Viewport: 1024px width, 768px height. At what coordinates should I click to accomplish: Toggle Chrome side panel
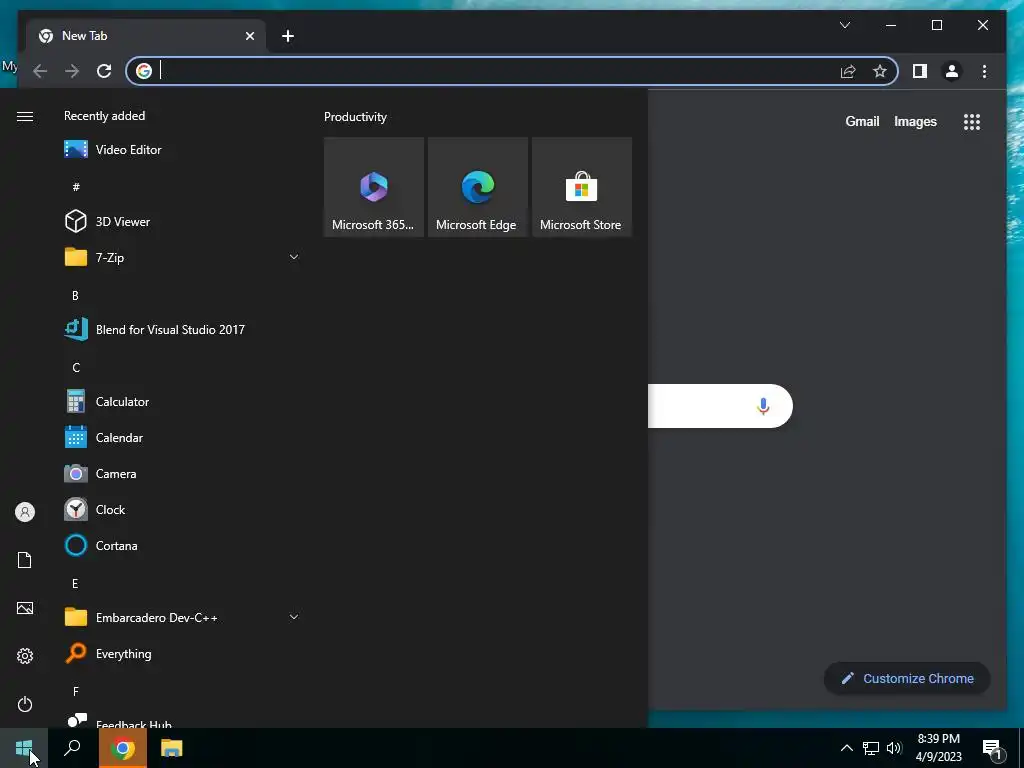point(920,71)
